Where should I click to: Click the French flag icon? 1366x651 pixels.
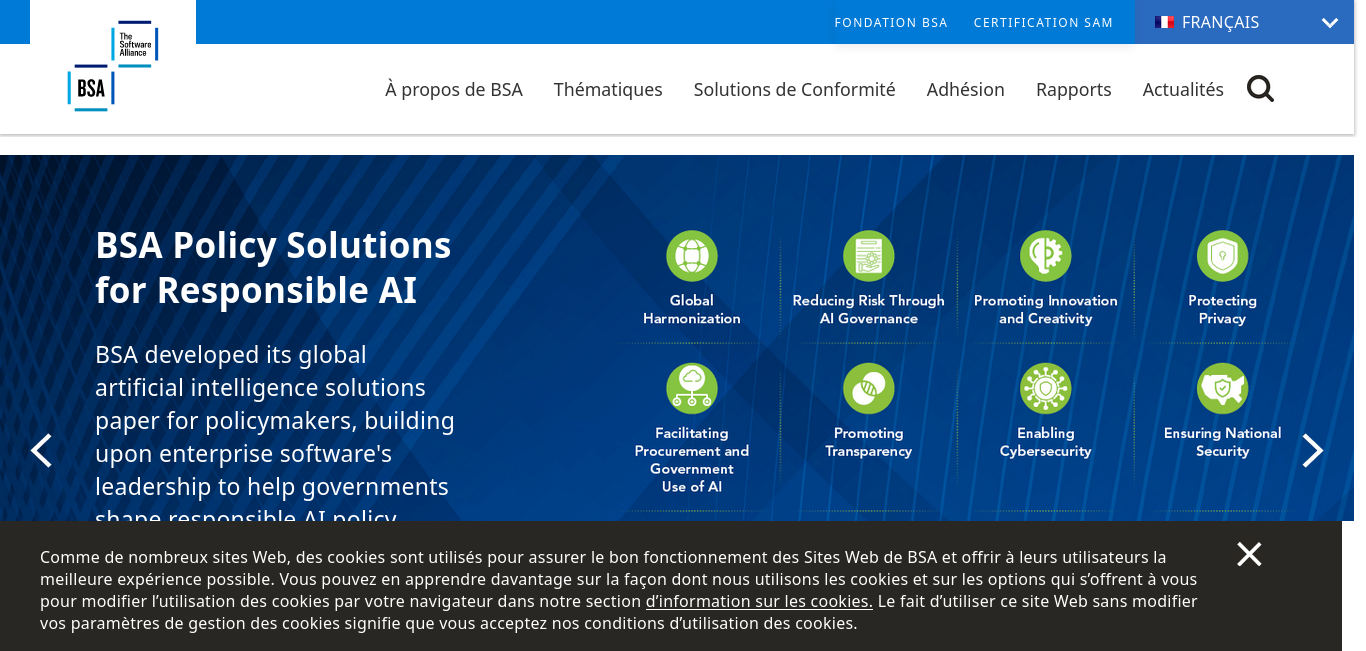coord(1164,22)
